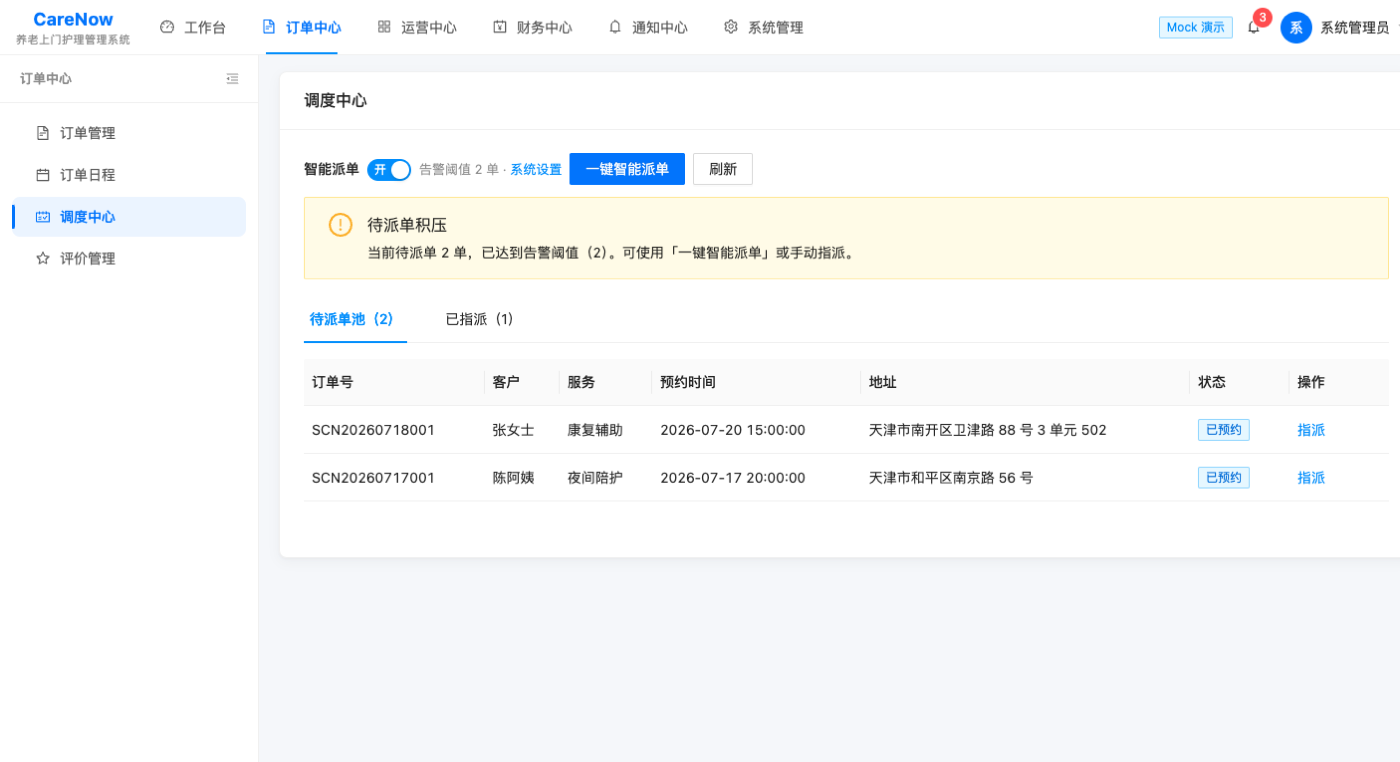Open 工作台 in the top menu
Viewport: 1400px width, 762px height.
tap(193, 27)
